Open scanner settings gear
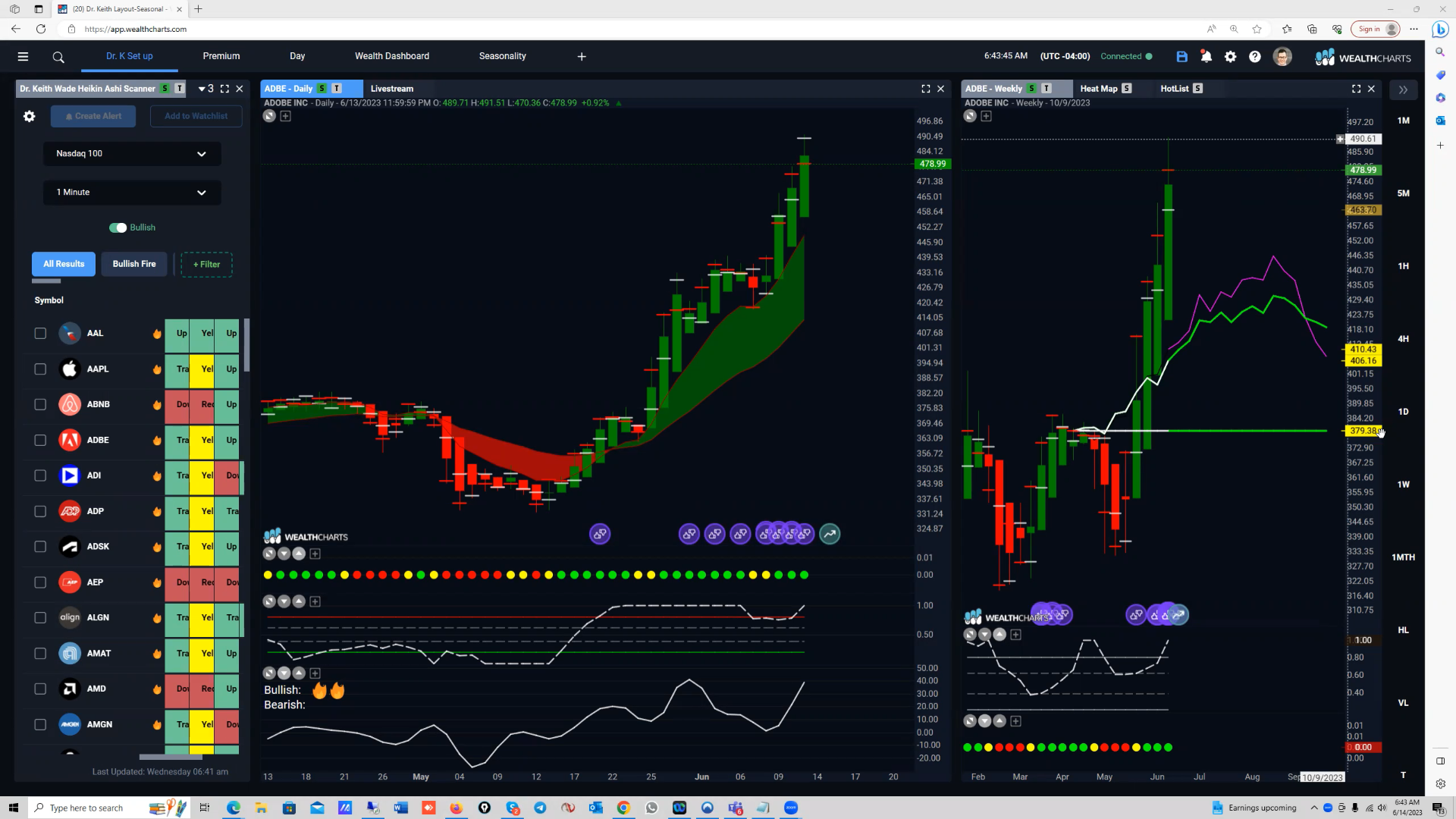This screenshot has height=819, width=1456. (x=29, y=116)
